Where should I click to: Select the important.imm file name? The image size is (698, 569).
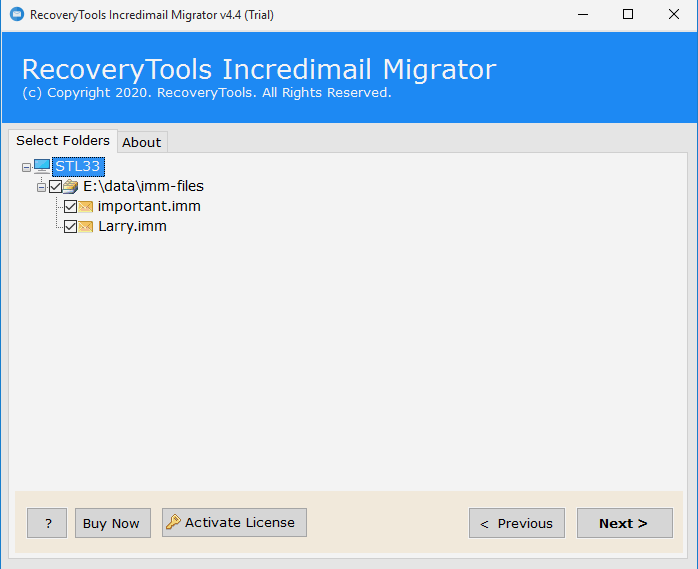pyautogui.click(x=149, y=206)
